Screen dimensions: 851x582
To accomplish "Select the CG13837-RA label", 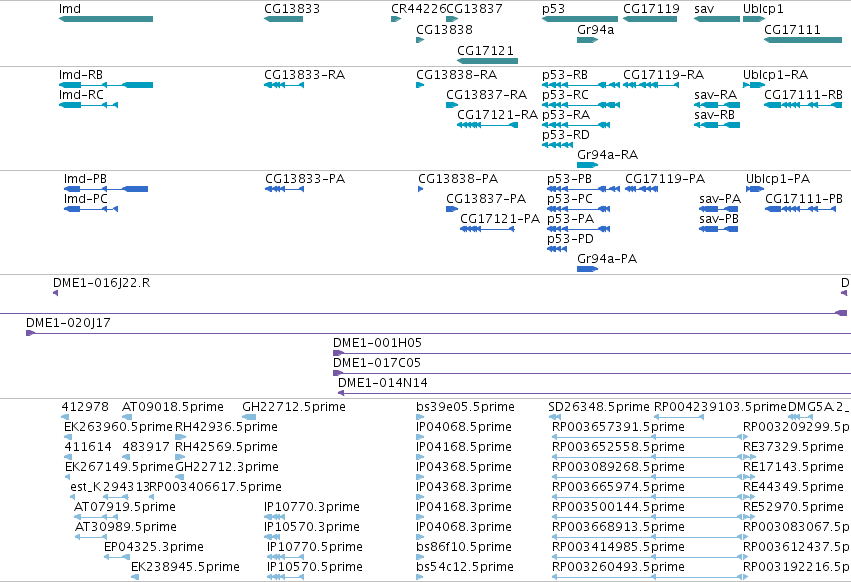I will (x=486, y=95).
